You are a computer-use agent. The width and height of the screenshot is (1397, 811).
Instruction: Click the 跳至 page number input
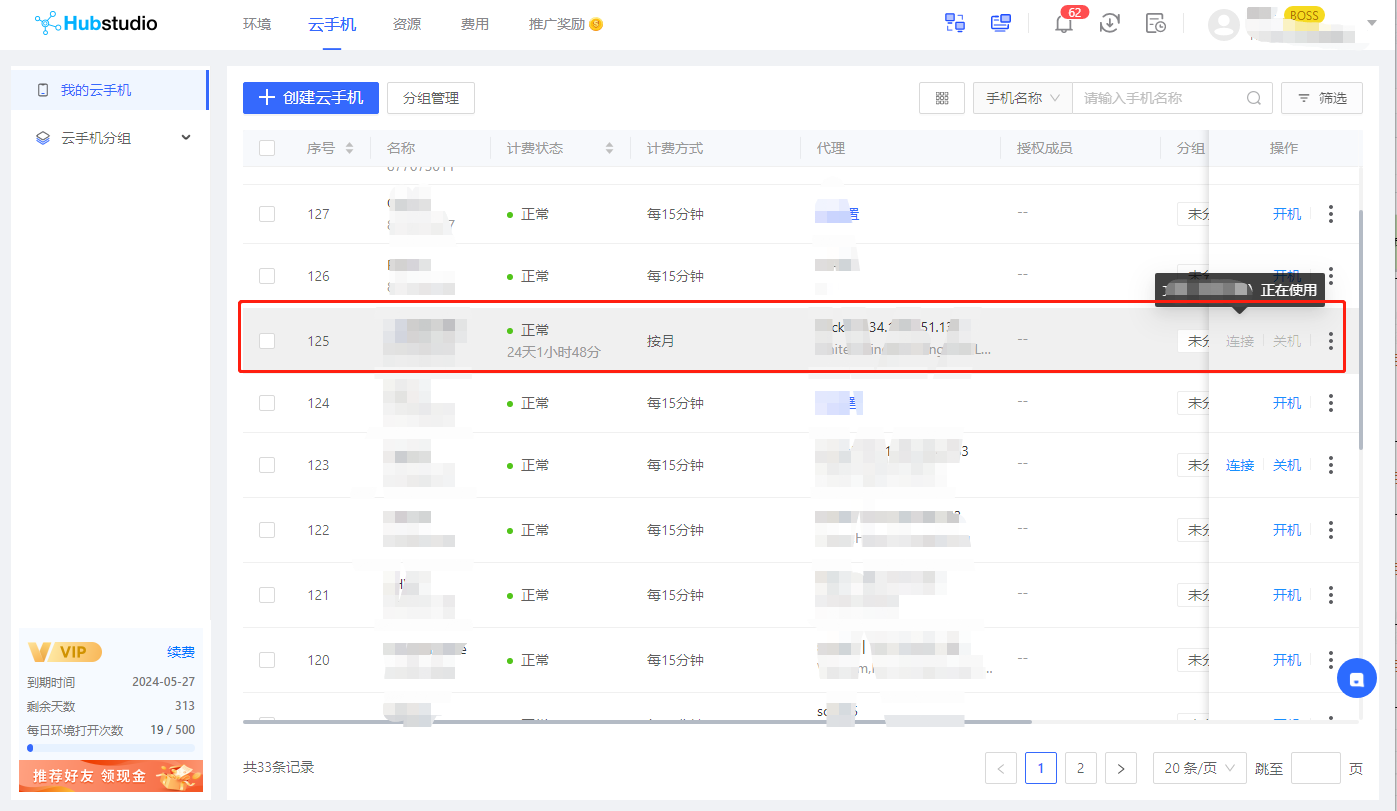click(x=1315, y=768)
